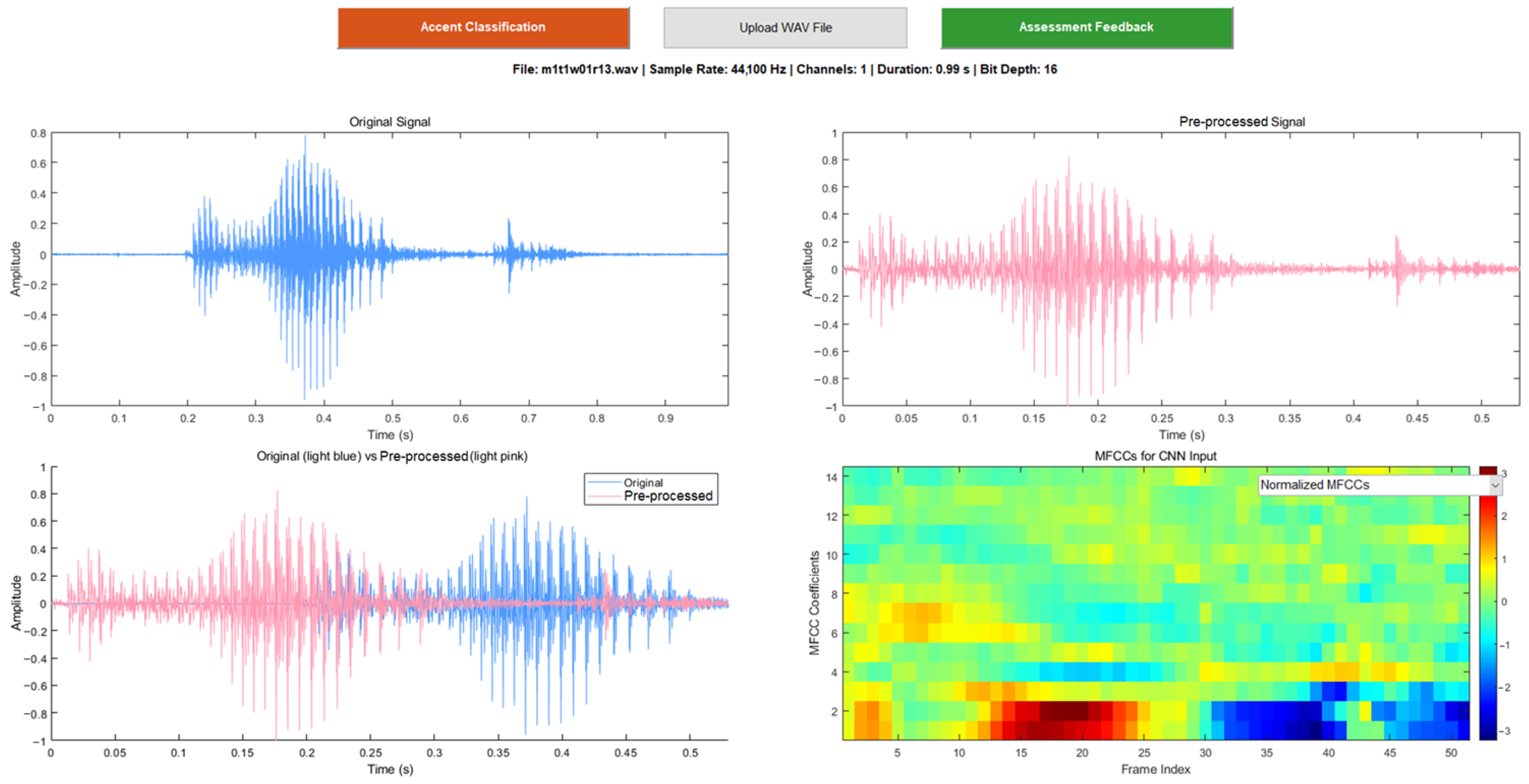
Task: Click the Original Signal plot title
Action: [389, 122]
